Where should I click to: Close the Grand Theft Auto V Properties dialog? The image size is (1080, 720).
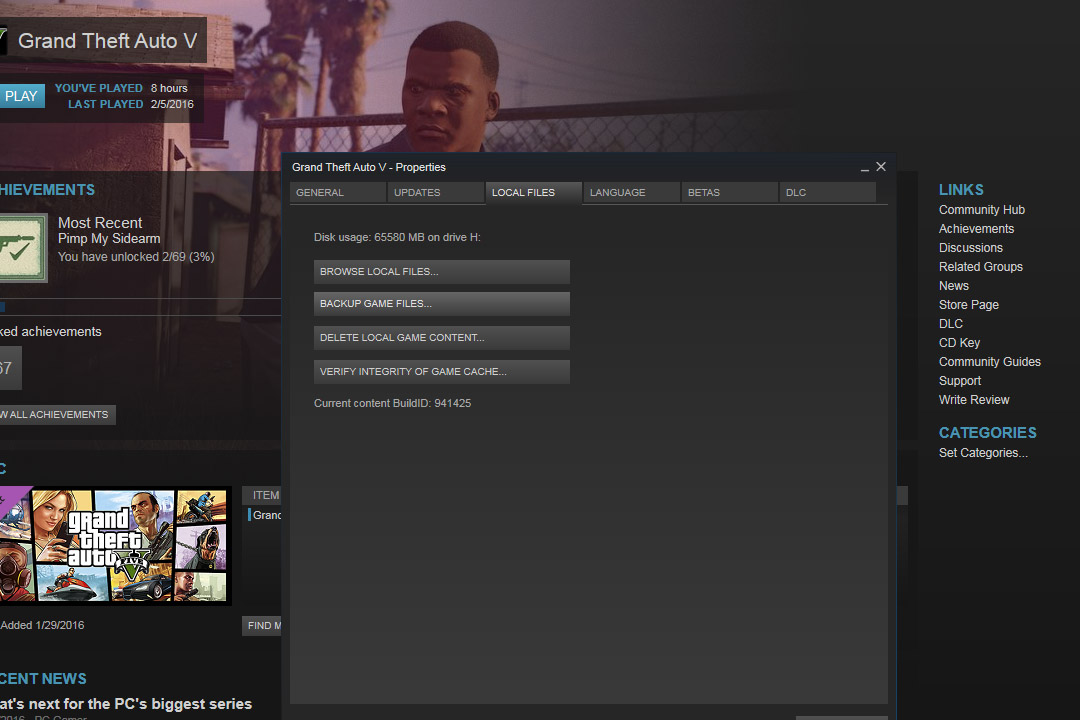pos(881,167)
